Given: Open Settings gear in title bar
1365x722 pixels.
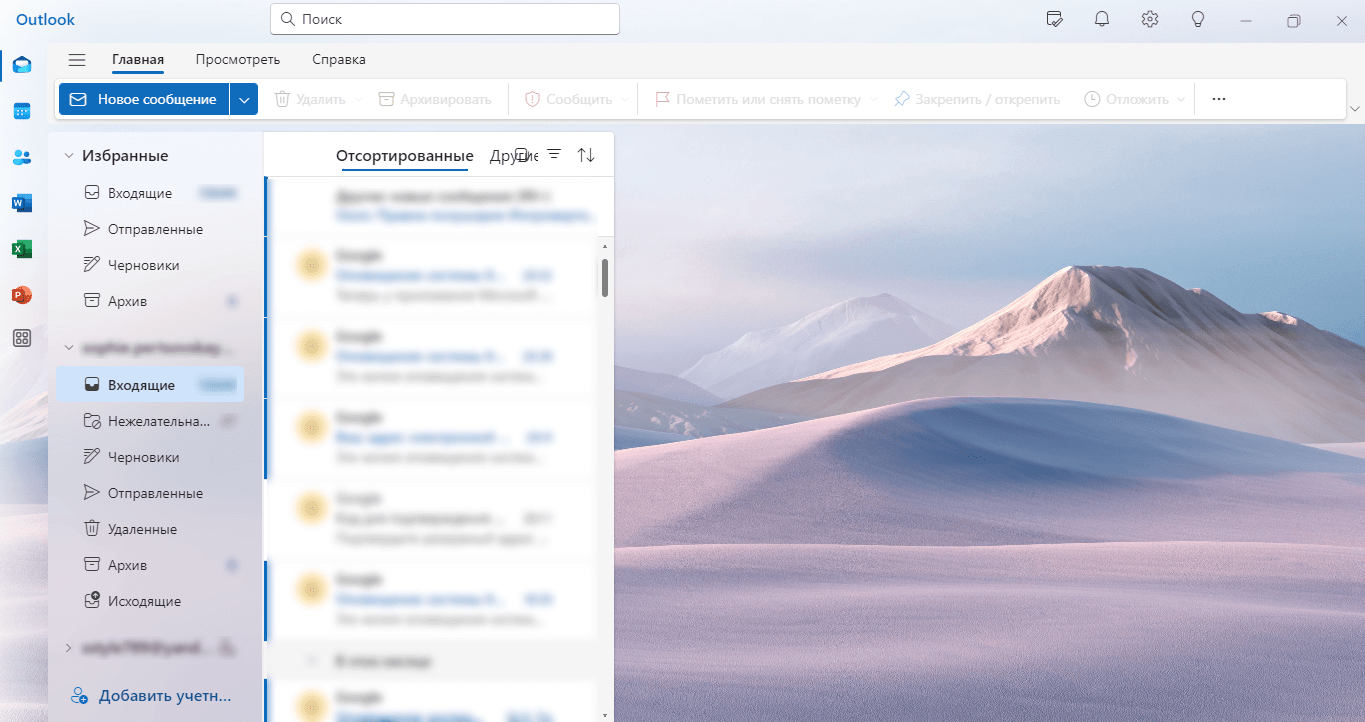Looking at the screenshot, I should [1150, 19].
